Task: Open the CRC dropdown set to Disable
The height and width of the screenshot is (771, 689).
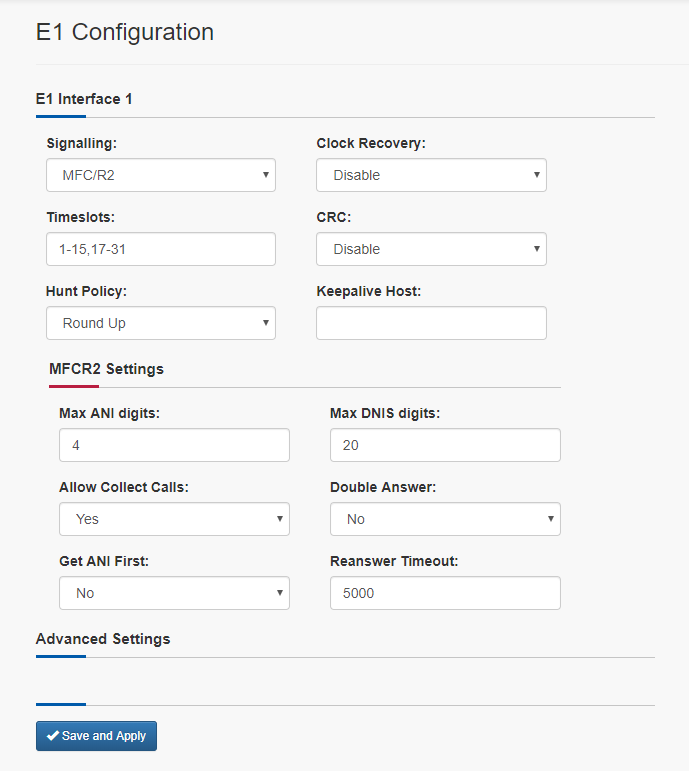Action: point(431,249)
